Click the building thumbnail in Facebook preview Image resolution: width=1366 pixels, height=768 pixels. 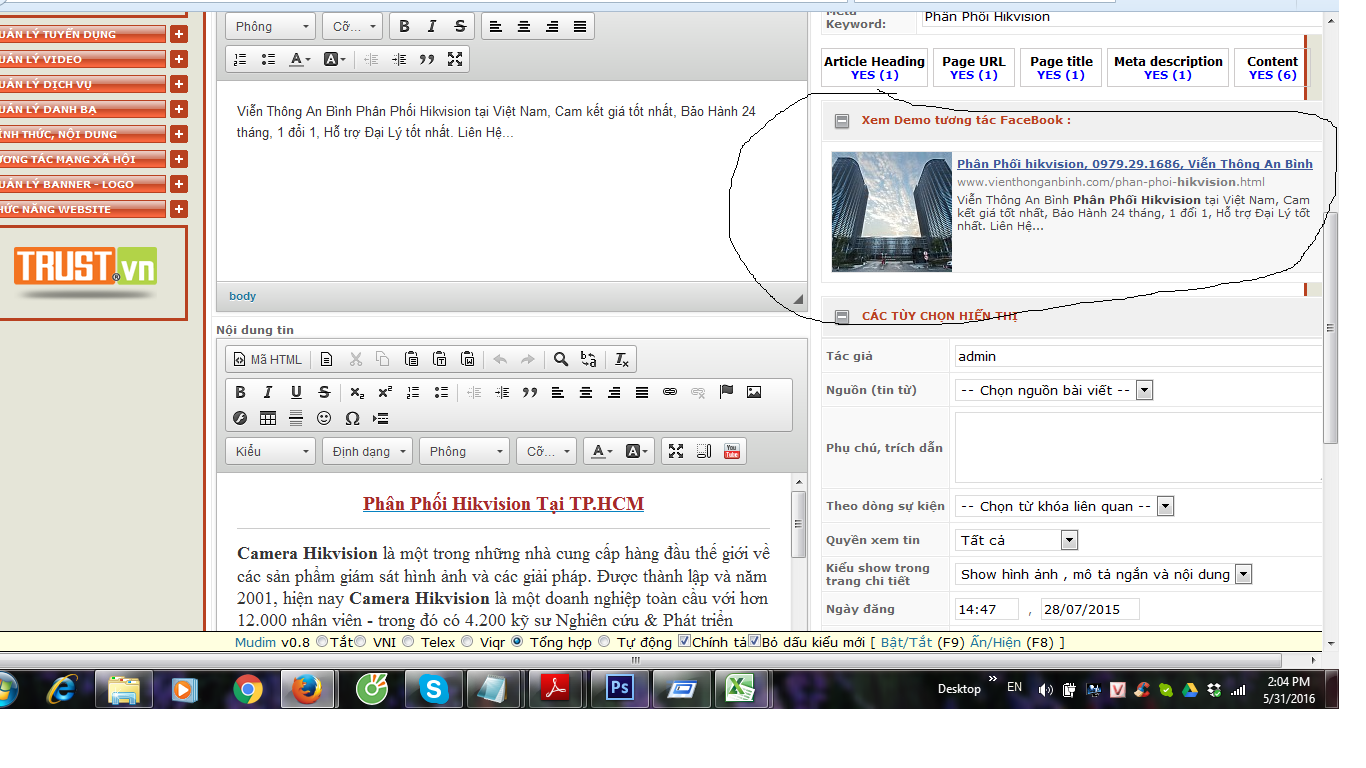892,212
